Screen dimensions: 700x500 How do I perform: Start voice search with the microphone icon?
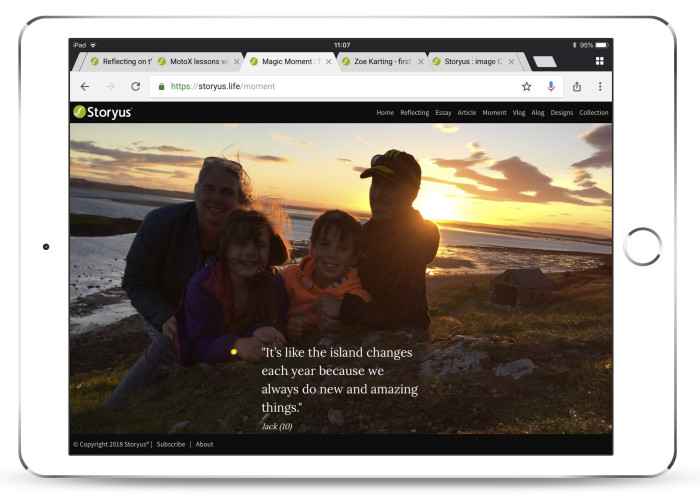(x=551, y=87)
